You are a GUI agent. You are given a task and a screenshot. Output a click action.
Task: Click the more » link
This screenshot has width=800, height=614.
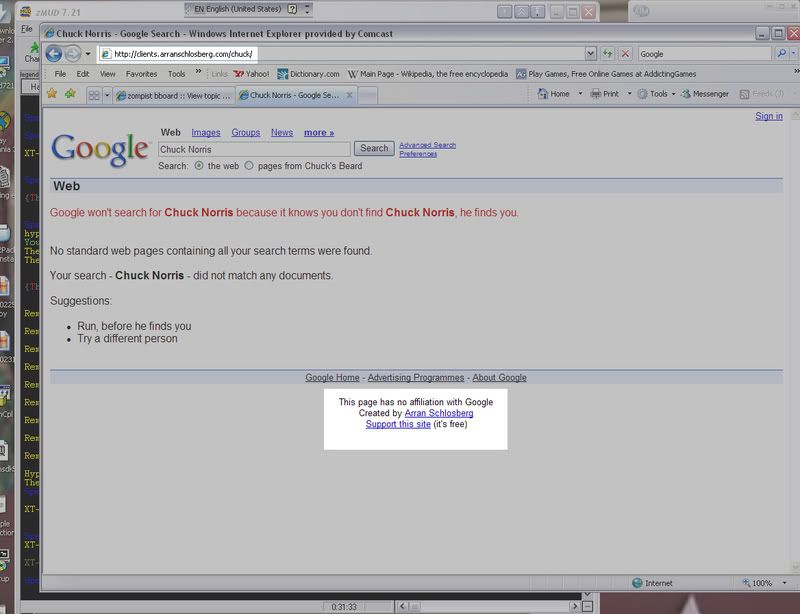[319, 133]
